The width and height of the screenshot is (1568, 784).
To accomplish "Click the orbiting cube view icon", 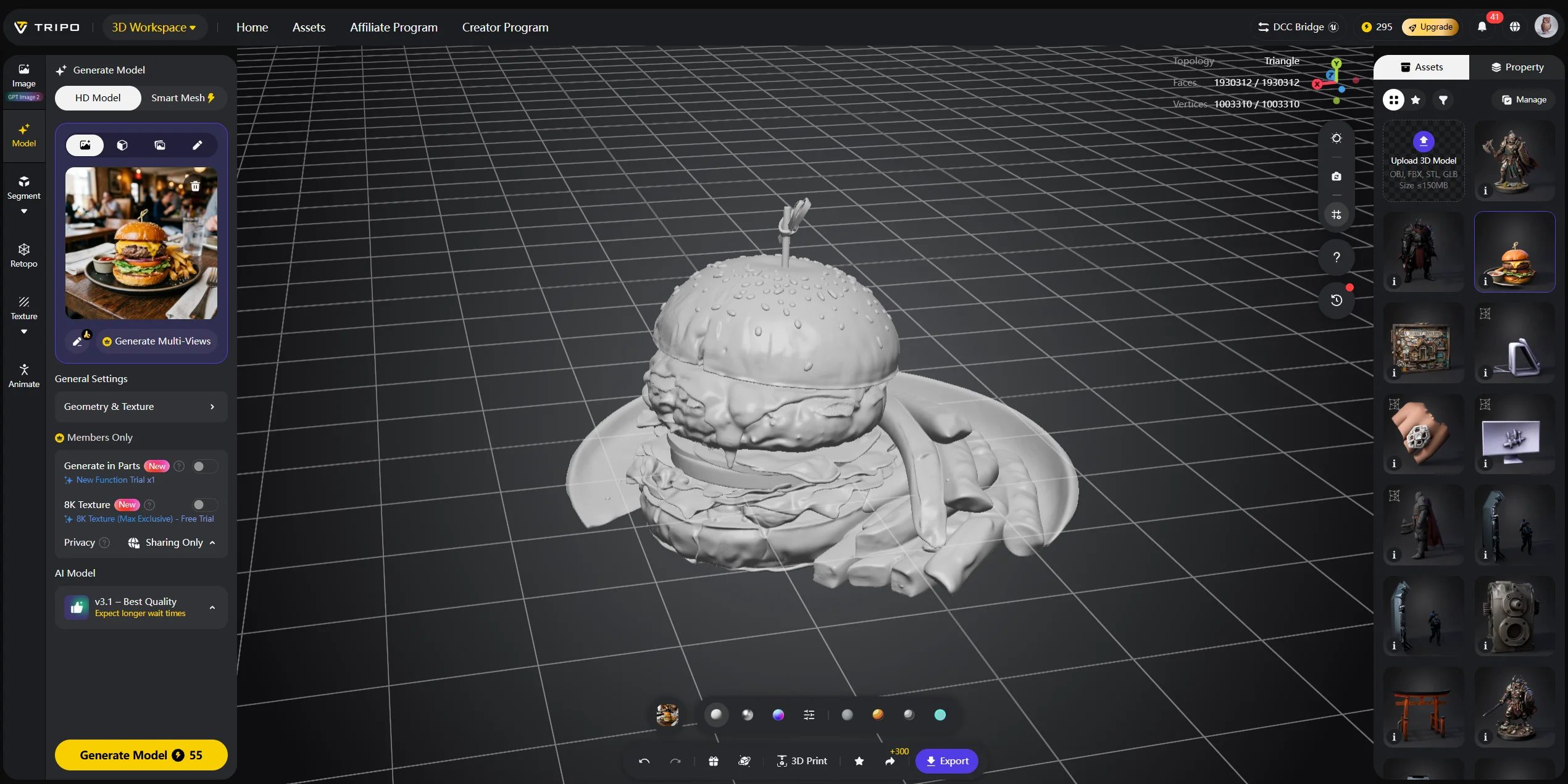I will (x=744, y=761).
